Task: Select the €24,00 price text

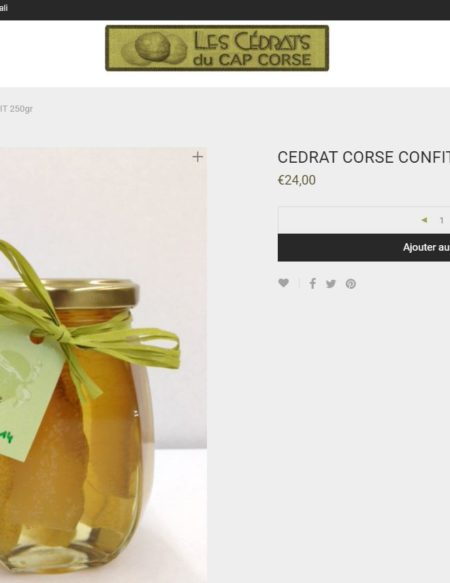Action: (297, 180)
